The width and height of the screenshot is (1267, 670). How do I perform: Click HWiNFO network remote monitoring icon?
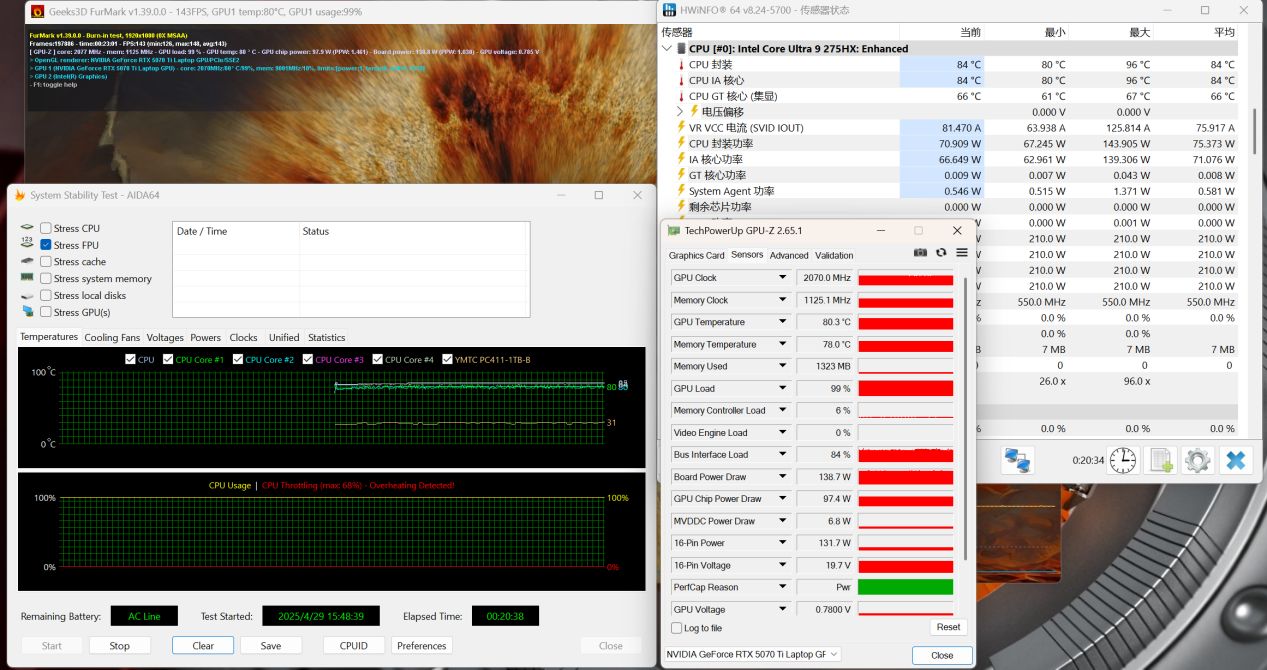[1018, 461]
